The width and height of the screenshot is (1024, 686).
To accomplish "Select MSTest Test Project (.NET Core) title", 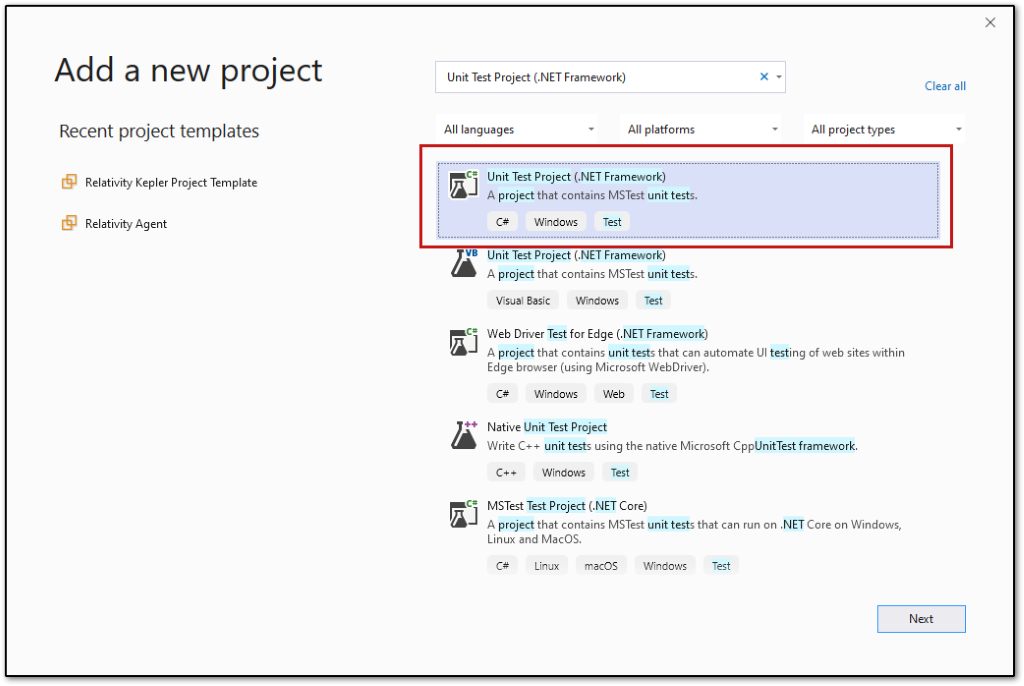I will coord(567,506).
